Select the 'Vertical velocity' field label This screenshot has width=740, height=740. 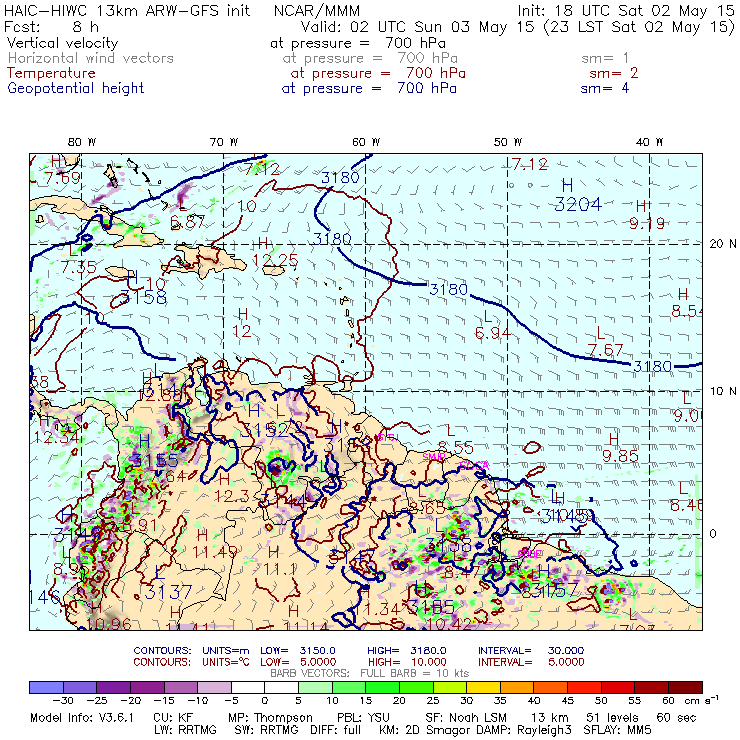pos(62,43)
